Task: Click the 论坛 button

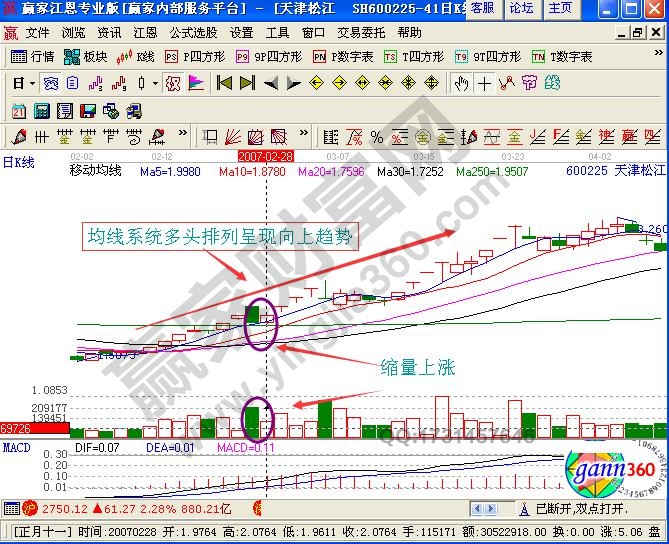Action: point(521,8)
